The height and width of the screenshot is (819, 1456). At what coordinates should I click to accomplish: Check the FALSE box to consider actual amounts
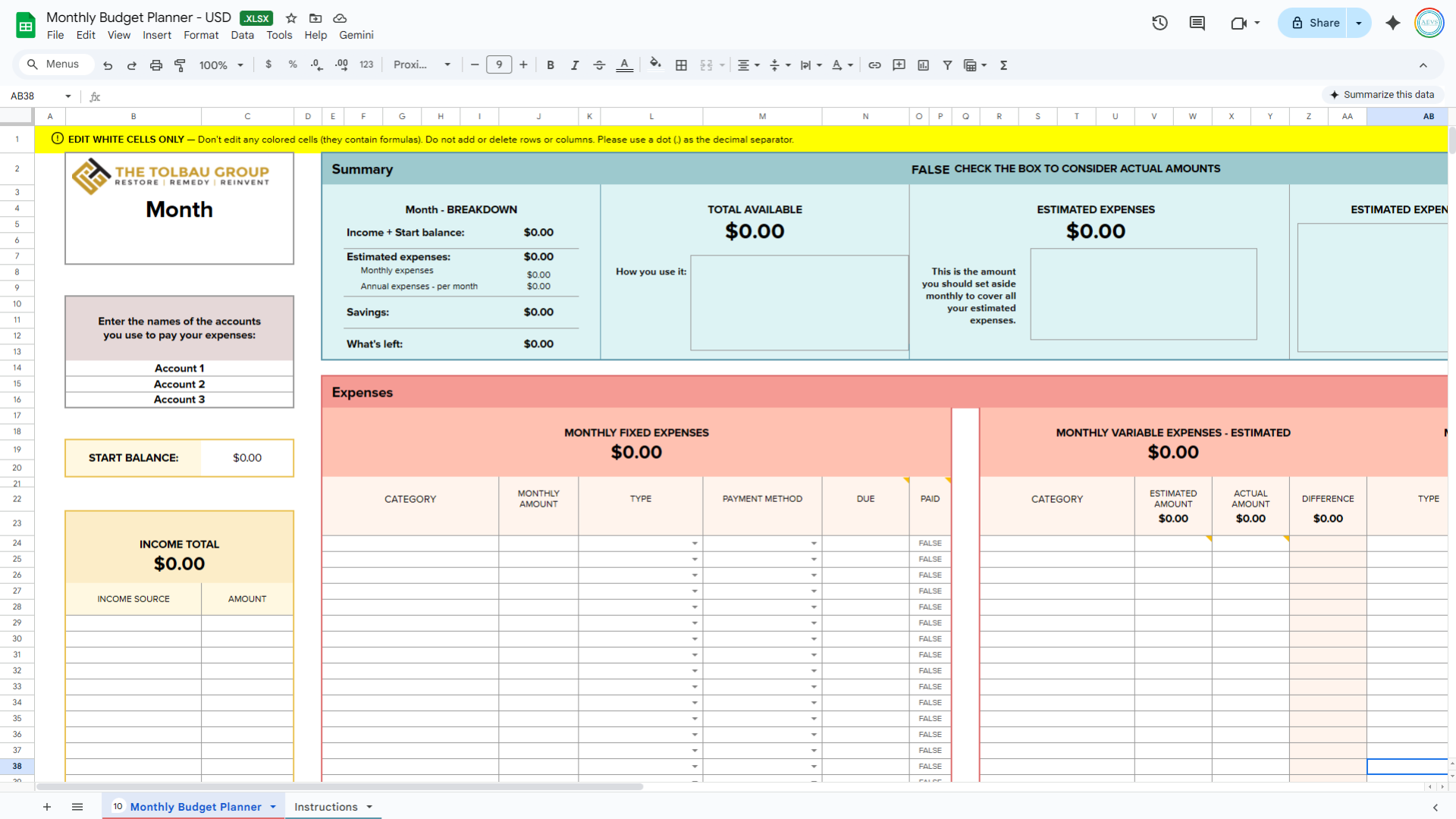click(x=930, y=169)
